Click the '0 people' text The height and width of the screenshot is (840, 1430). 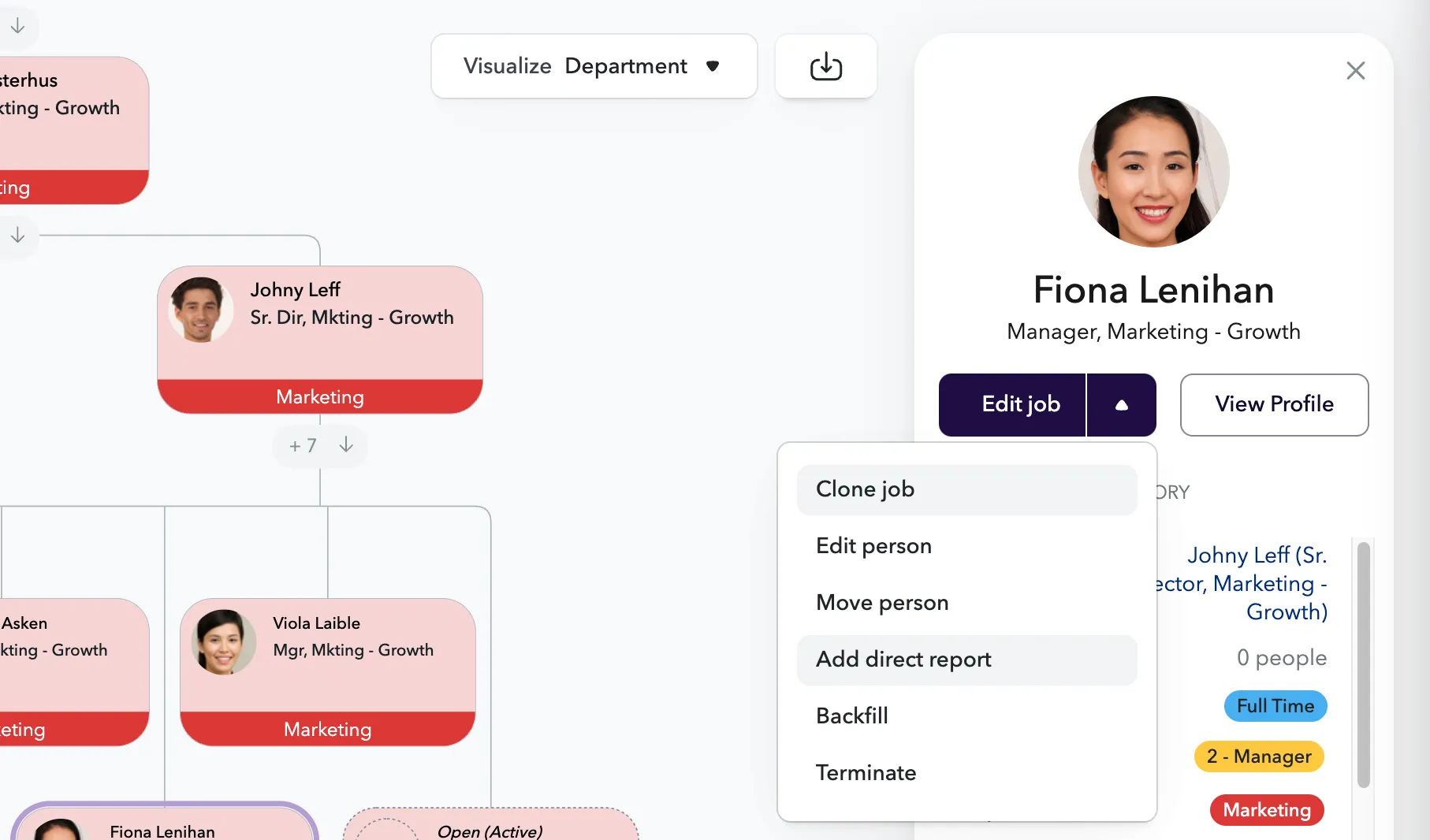point(1281,658)
